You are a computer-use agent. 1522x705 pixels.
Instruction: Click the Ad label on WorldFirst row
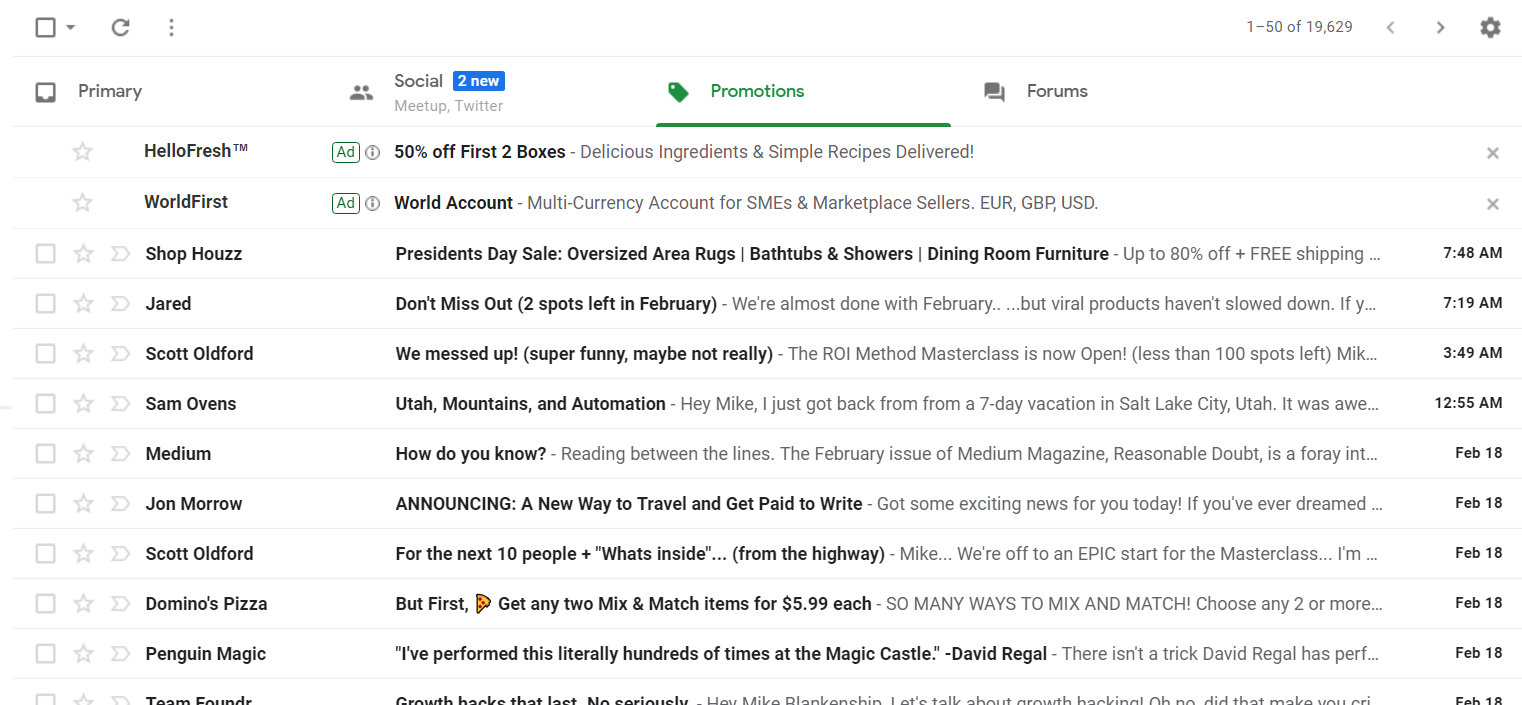[346, 203]
